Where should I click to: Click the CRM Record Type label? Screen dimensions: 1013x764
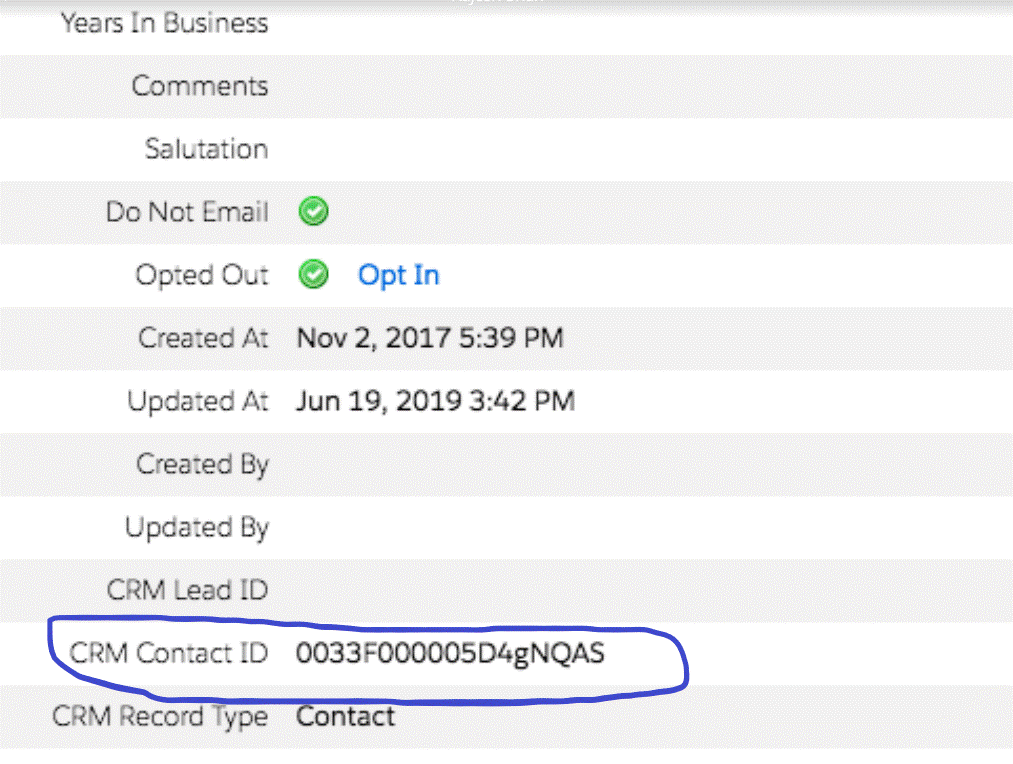(x=160, y=716)
